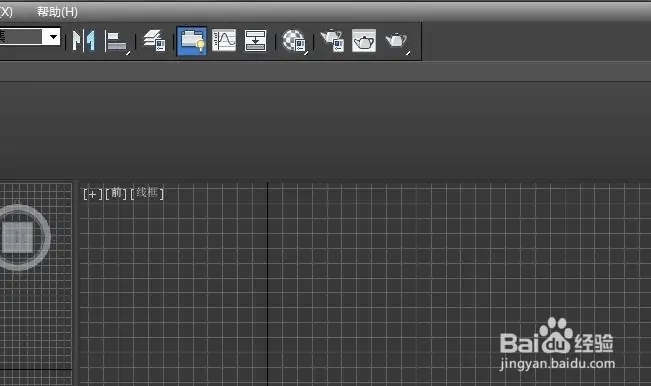
Task: Click the viewport [+] general menu label
Action: click(x=93, y=194)
